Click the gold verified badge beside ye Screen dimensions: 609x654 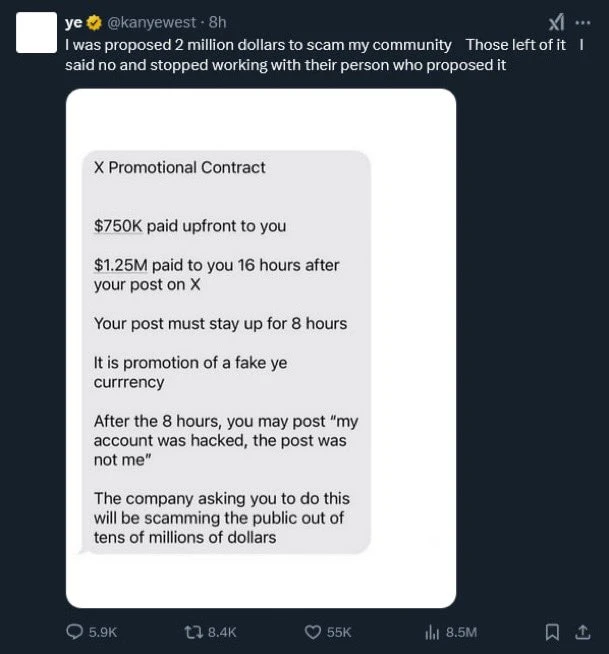[94, 23]
